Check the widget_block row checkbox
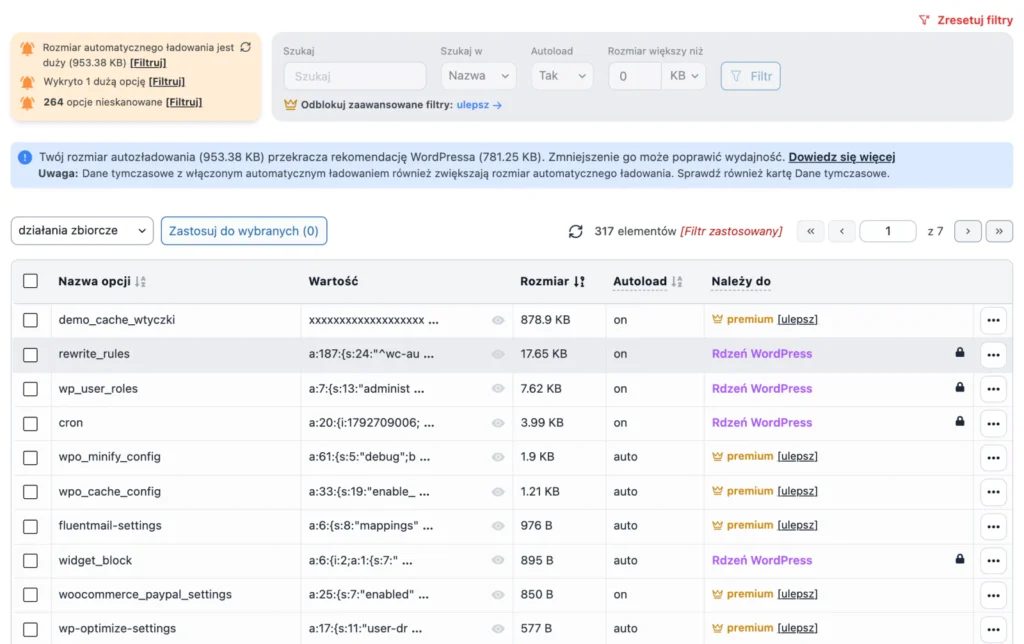 point(31,560)
